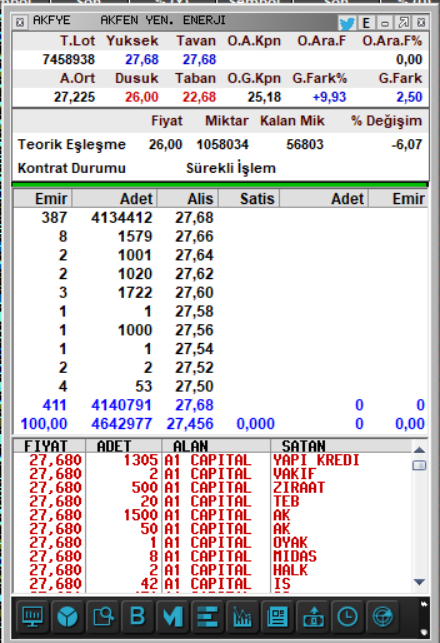Screen dimensions: 440x643
Task: Select the 1500-lot trade sold by AK
Action: click(x=212, y=515)
